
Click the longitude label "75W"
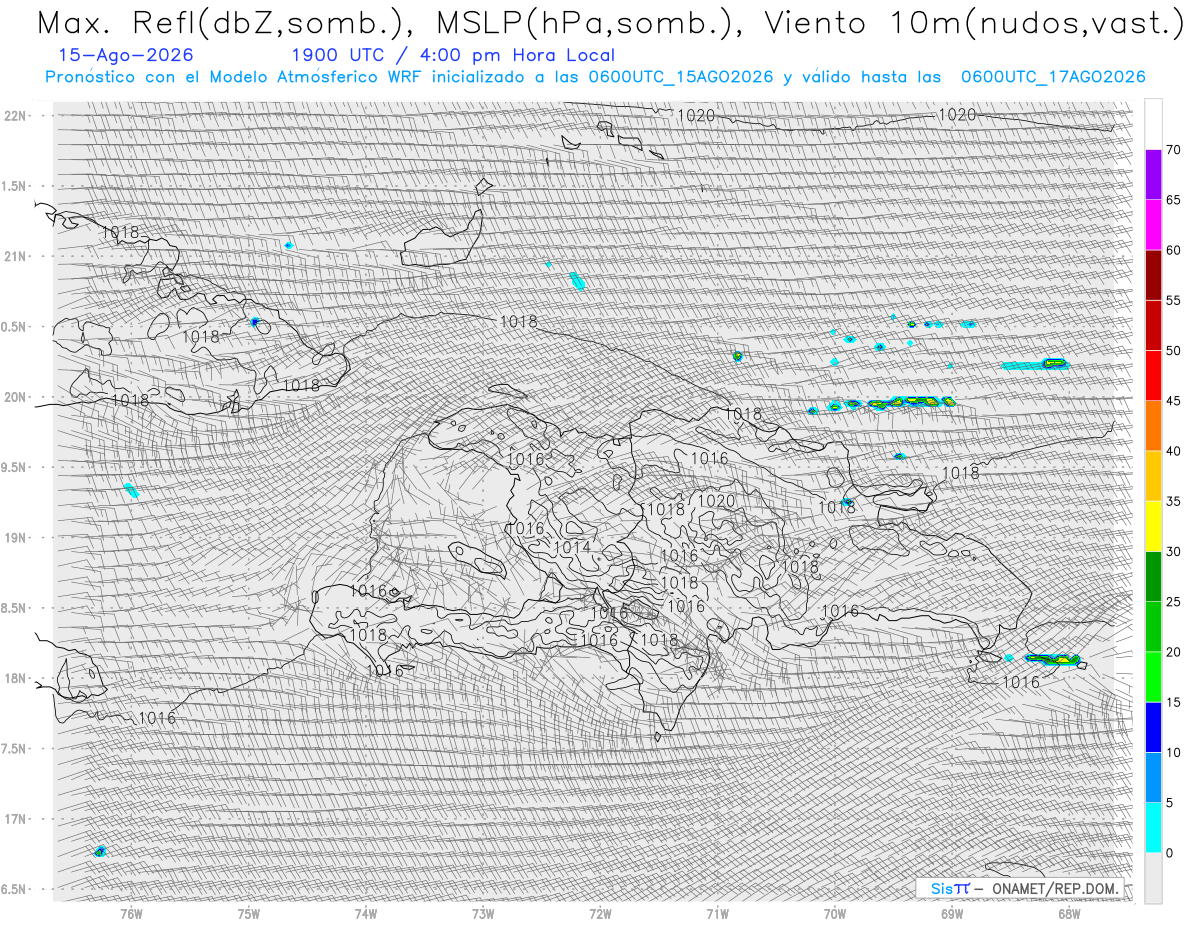click(x=248, y=913)
